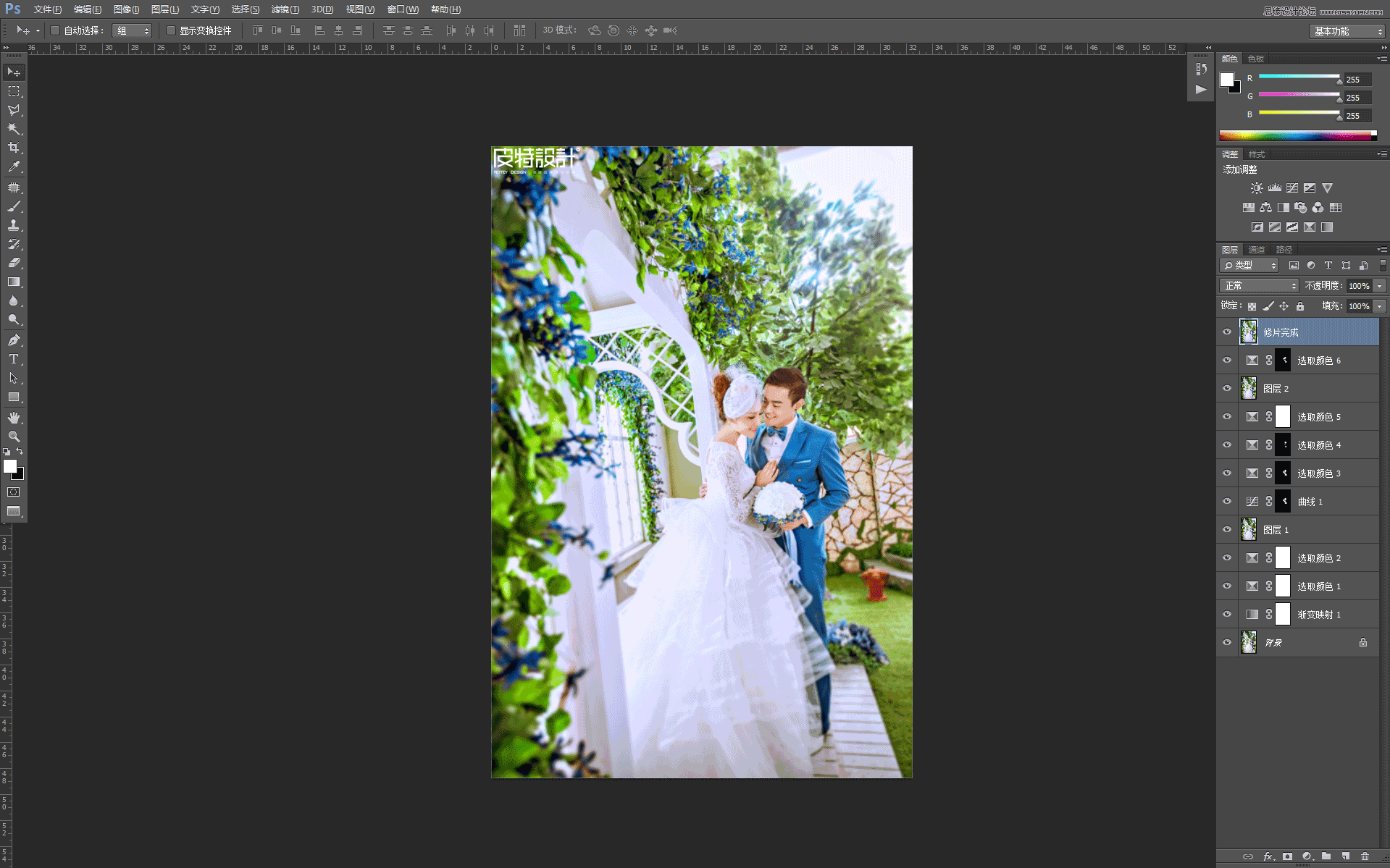Viewport: 1390px width, 868px height.
Task: Enable 显示变换控件 checkbox
Action: click(171, 30)
